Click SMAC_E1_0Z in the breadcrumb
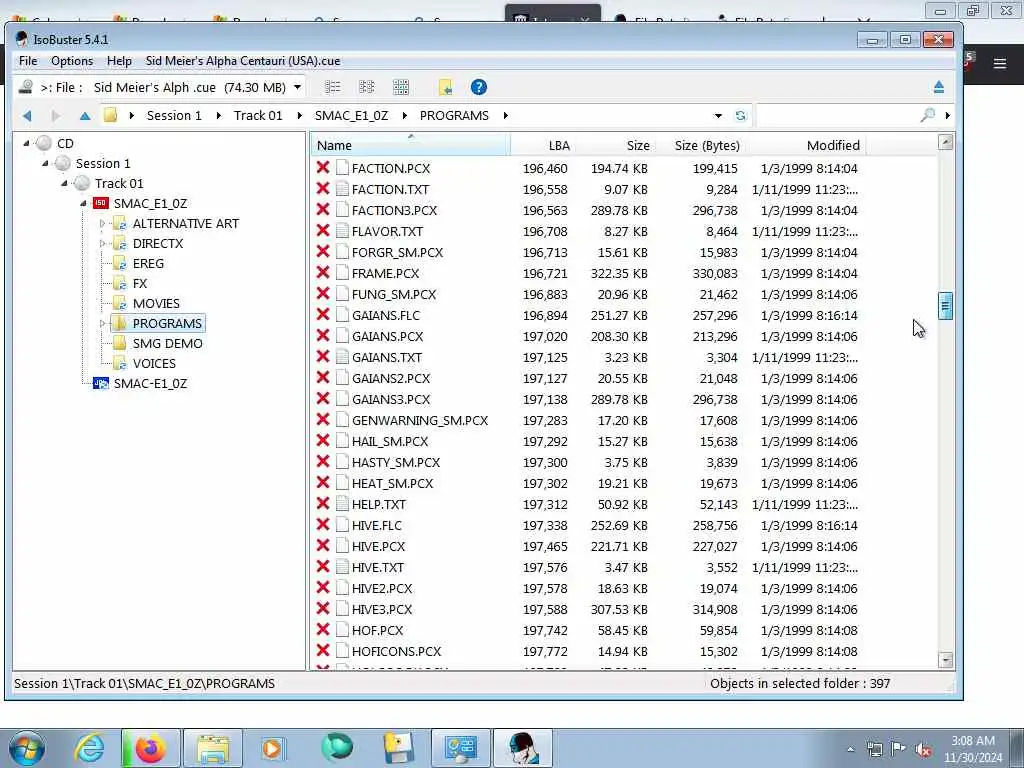Screen dimensions: 1024x768 (351, 116)
